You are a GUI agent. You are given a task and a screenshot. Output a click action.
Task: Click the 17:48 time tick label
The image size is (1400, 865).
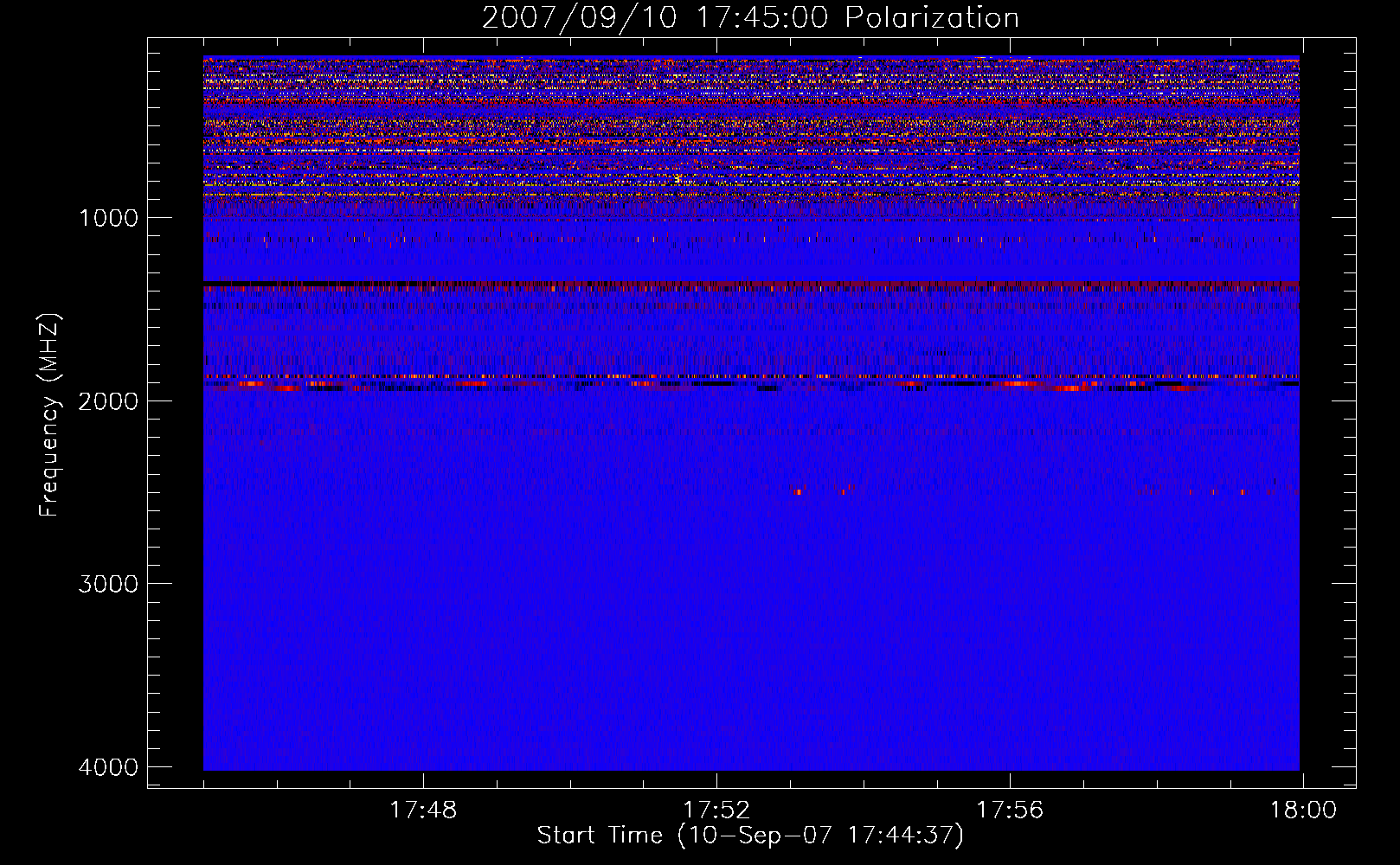click(x=423, y=811)
